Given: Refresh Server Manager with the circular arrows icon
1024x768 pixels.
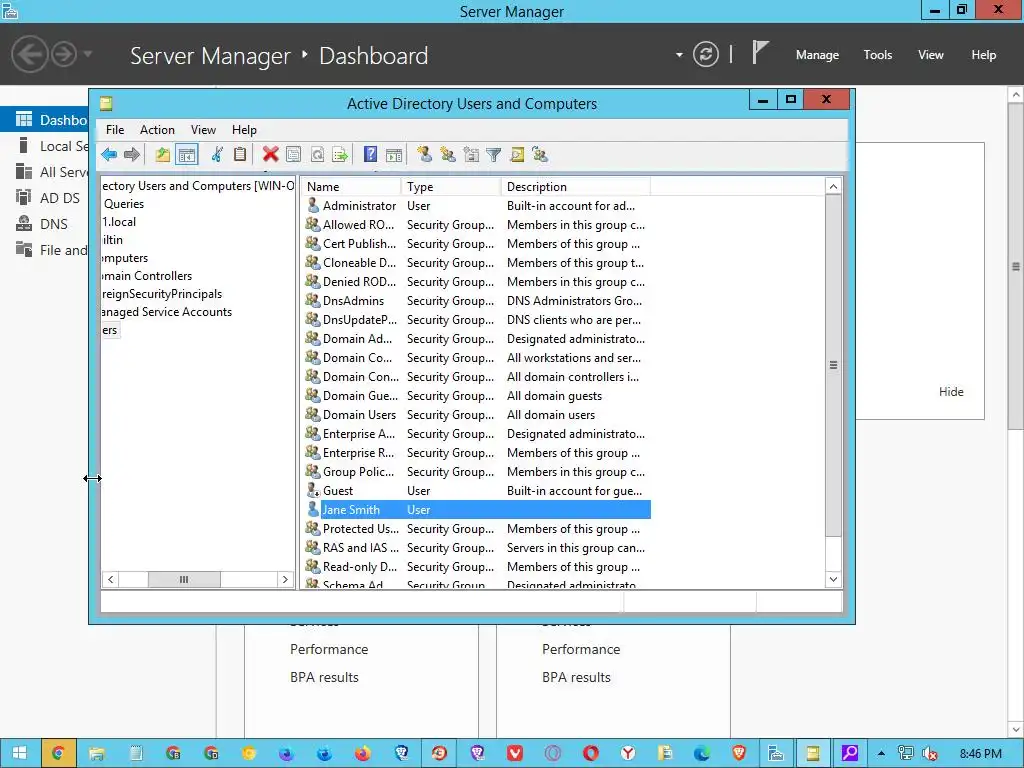Looking at the screenshot, I should pos(706,54).
